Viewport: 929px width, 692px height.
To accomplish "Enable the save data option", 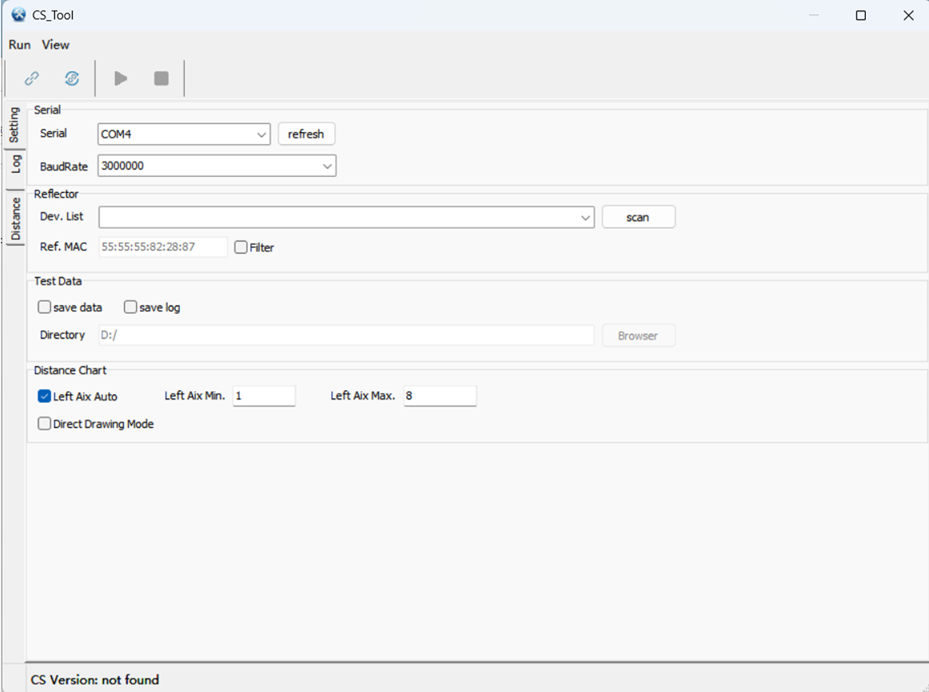I will coord(44,307).
